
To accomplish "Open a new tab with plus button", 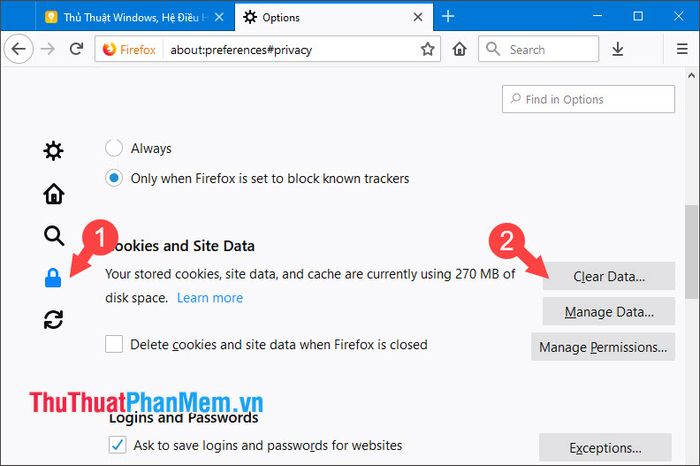I will (x=448, y=17).
